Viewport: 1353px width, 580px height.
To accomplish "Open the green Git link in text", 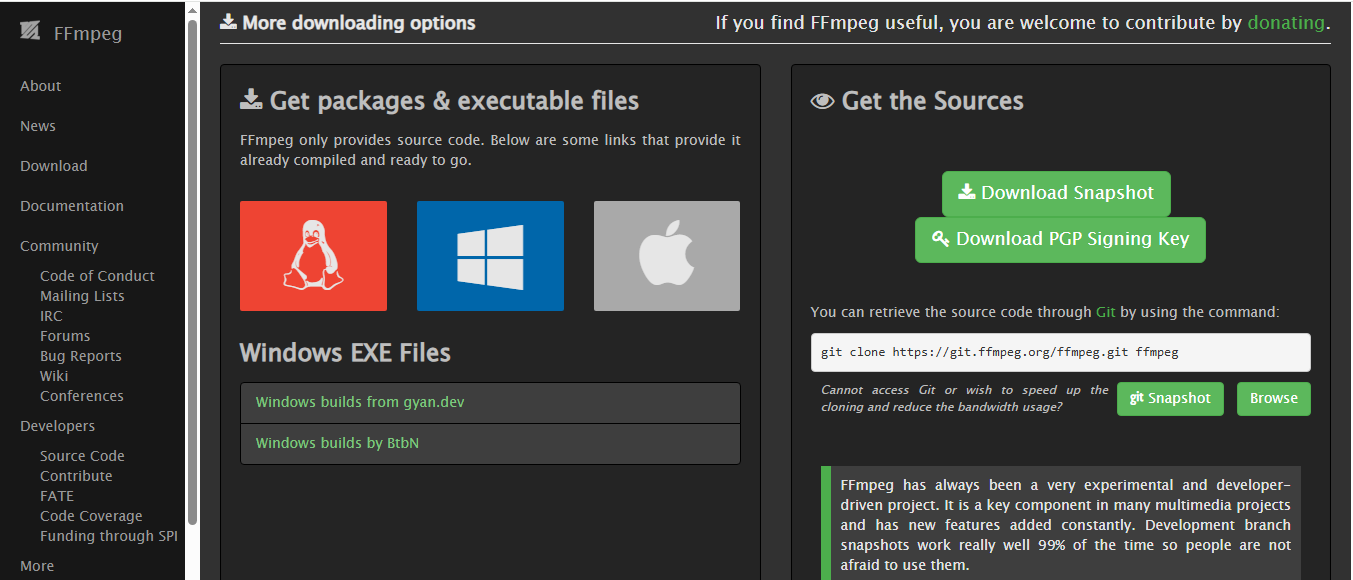I will click(x=1106, y=312).
